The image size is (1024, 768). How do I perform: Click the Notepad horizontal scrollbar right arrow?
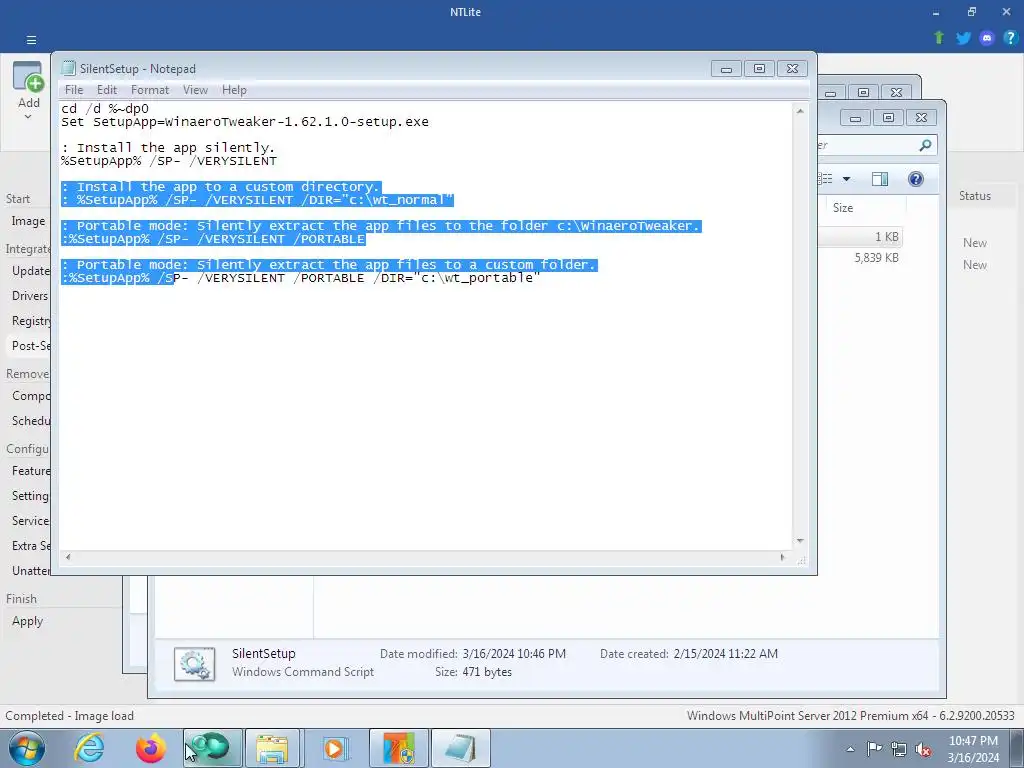tap(782, 558)
